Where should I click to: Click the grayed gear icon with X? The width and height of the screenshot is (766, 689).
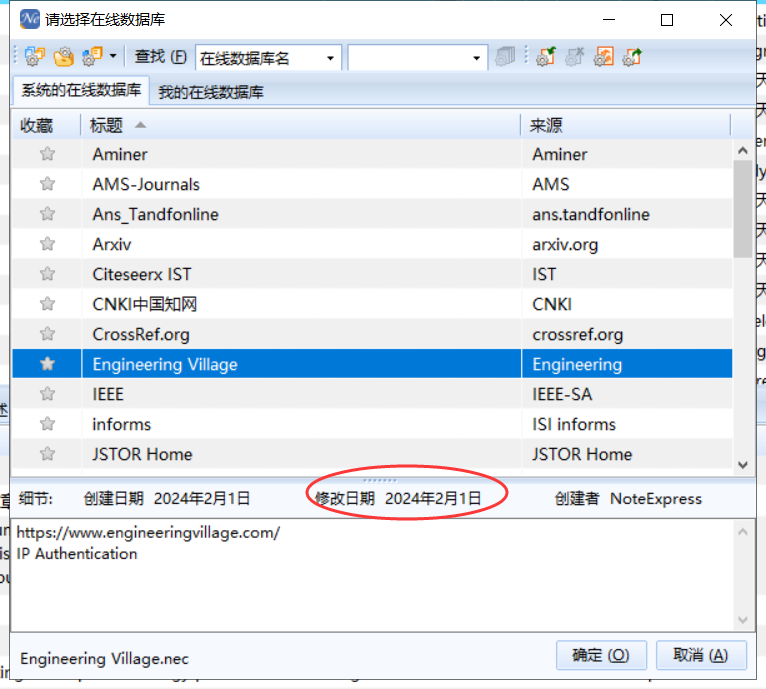coord(574,57)
